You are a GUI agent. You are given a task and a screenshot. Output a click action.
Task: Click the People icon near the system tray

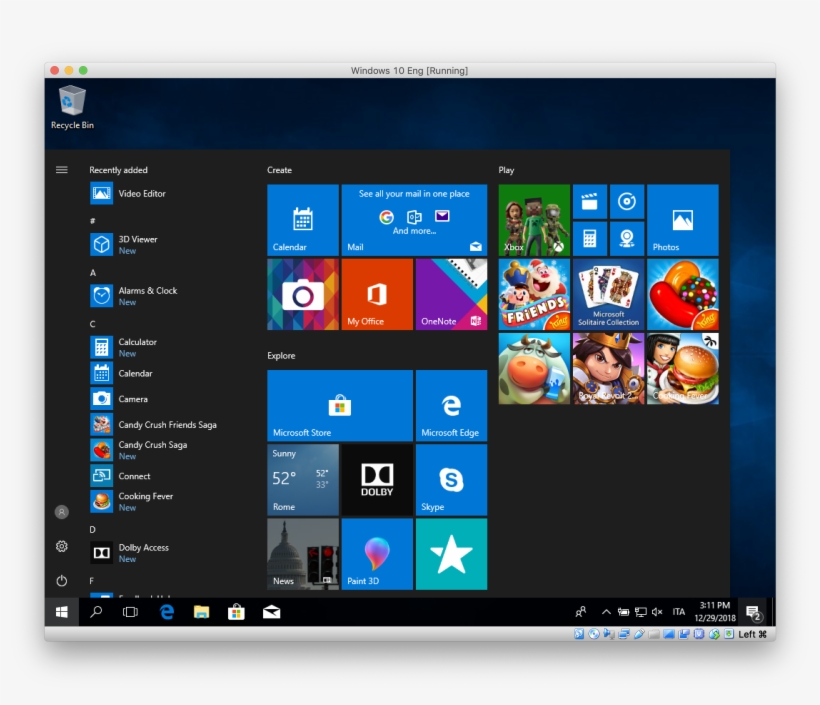[583, 611]
